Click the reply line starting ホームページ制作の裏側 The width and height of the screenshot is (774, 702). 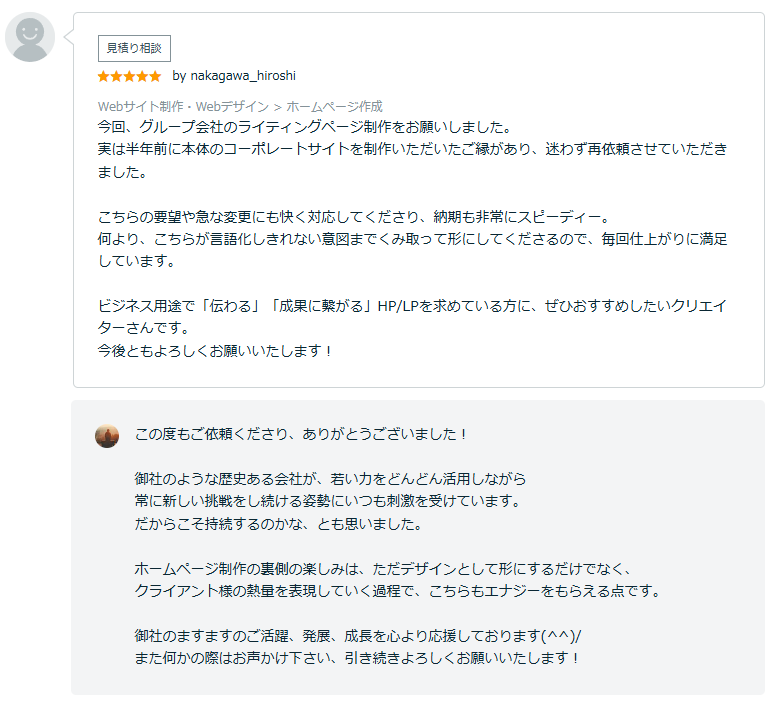pyautogui.click(x=383, y=569)
